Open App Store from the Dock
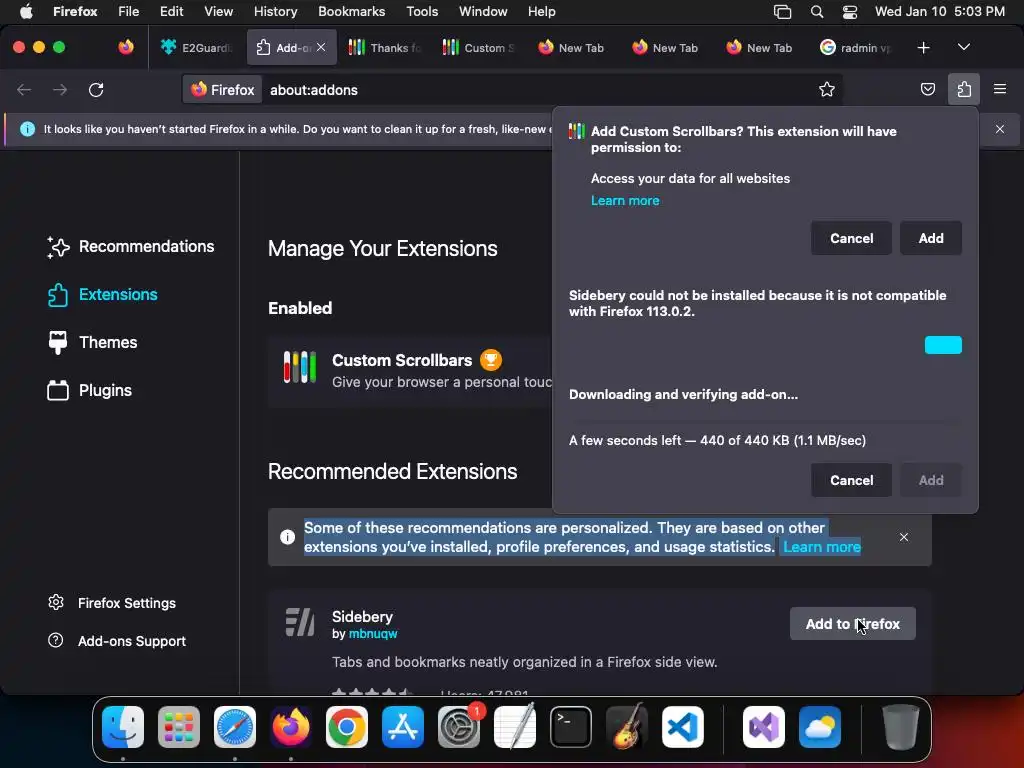 click(402, 727)
